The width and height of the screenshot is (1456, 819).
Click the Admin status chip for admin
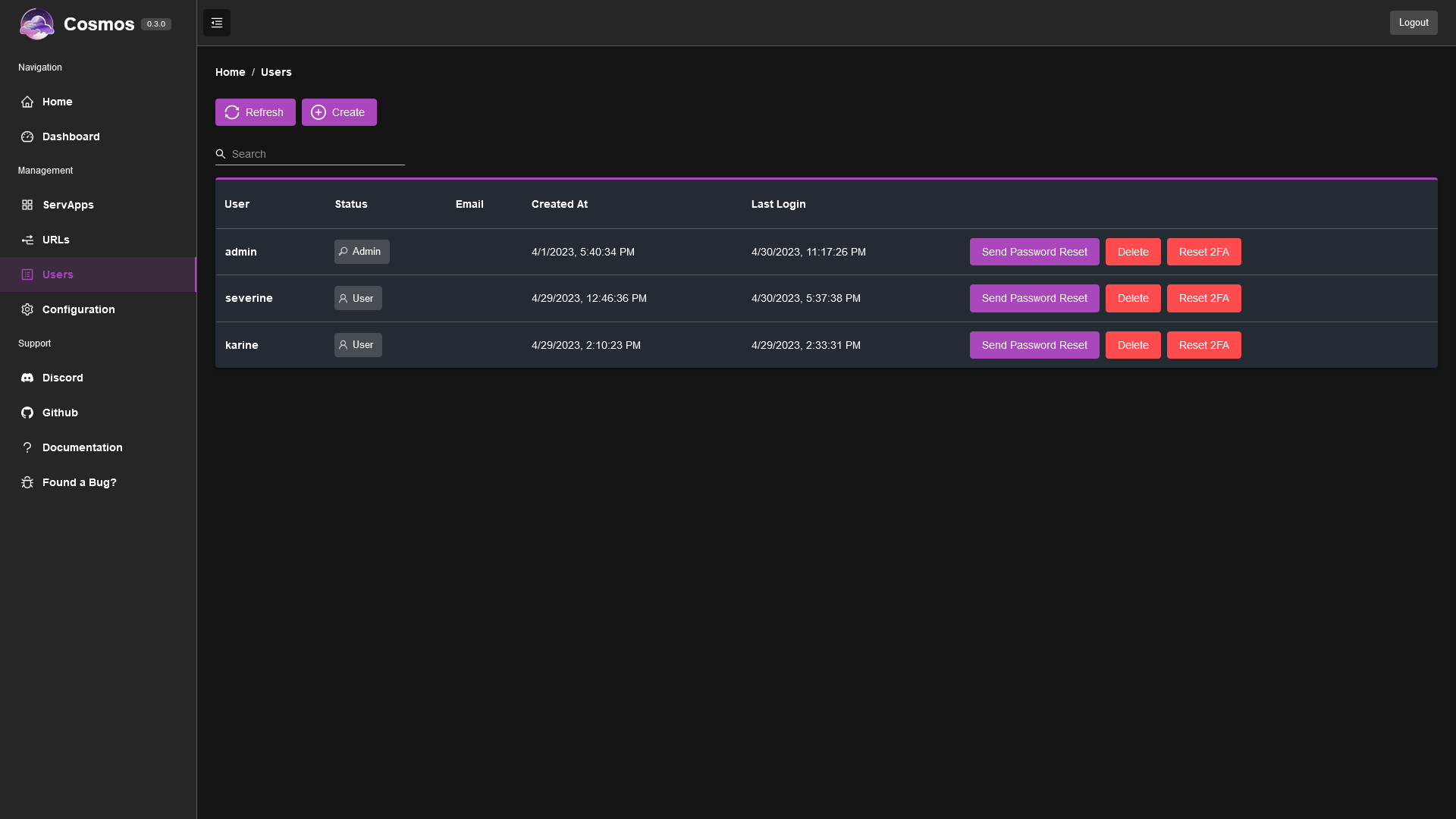coord(362,252)
